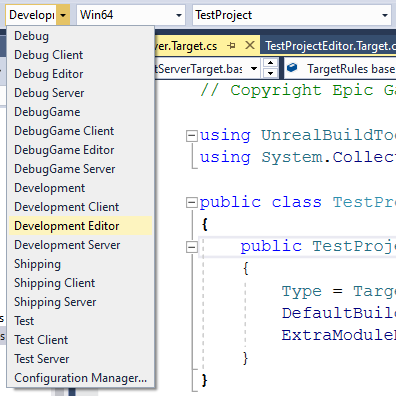Collapse the public class TestProject block
The height and width of the screenshot is (396, 396).
pyautogui.click(x=191, y=202)
